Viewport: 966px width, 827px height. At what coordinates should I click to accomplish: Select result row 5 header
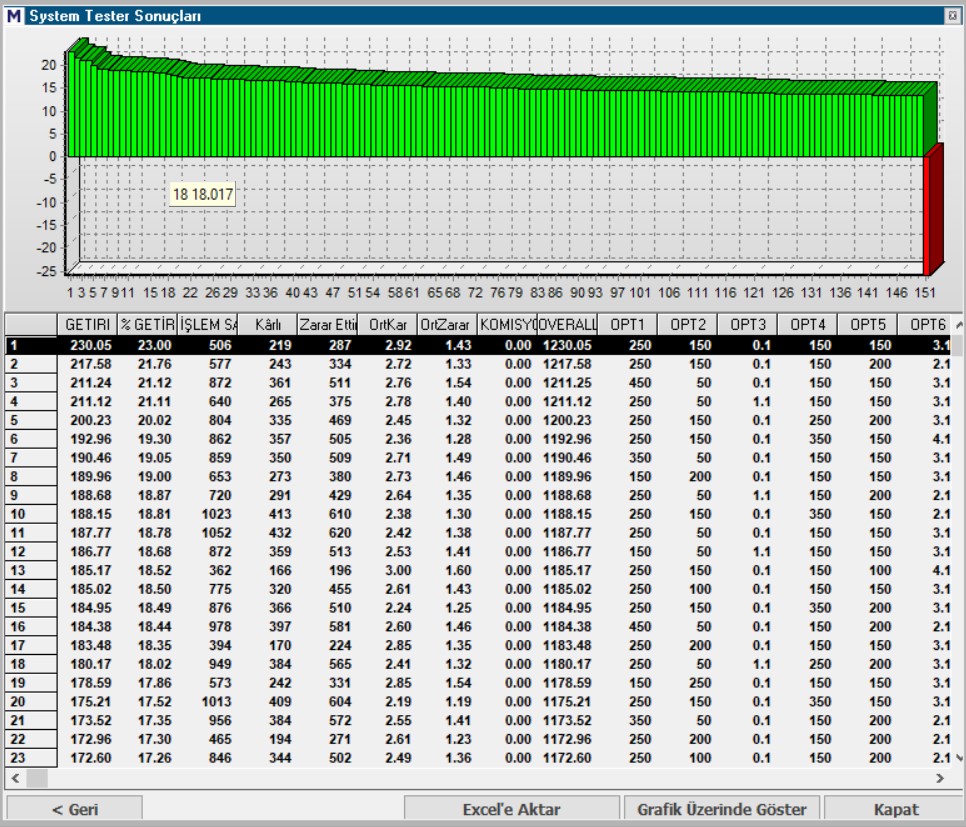[x=31, y=420]
